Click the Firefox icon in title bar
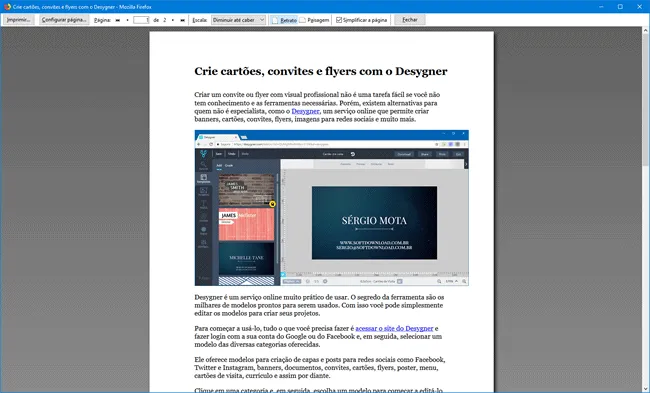Image resolution: width=650 pixels, height=393 pixels. 7,7
